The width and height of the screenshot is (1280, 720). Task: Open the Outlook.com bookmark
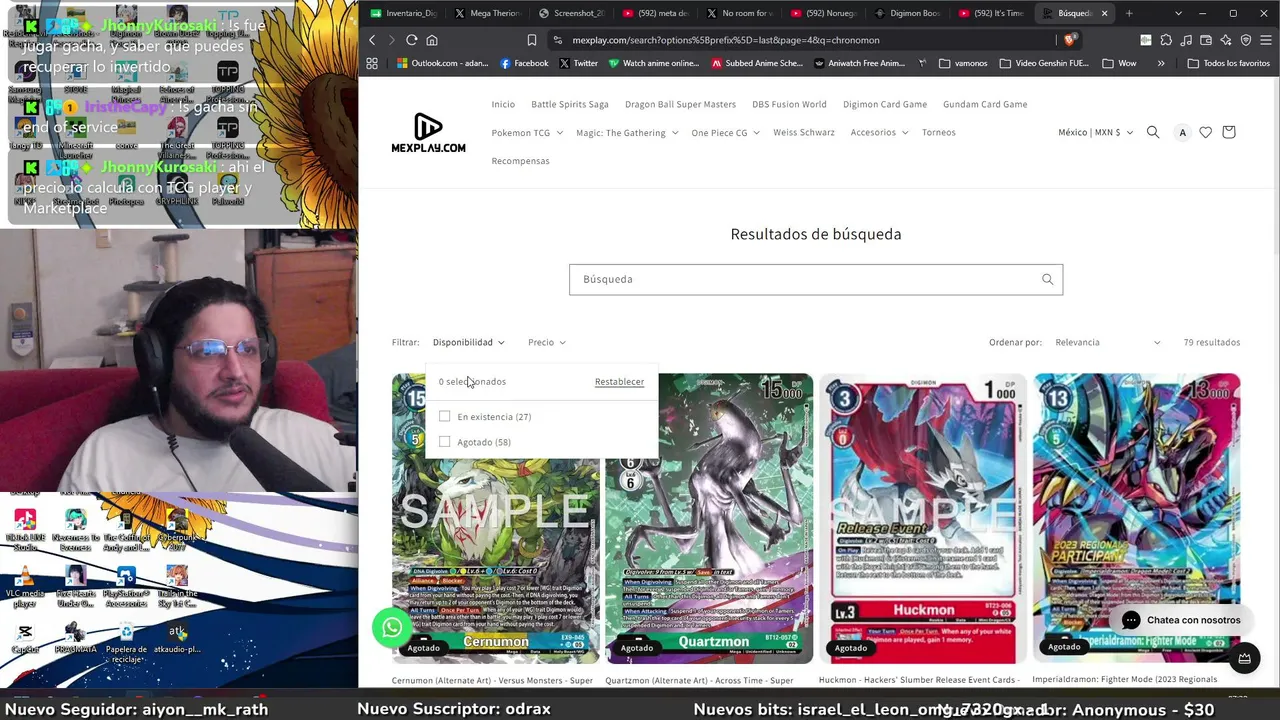click(x=443, y=63)
